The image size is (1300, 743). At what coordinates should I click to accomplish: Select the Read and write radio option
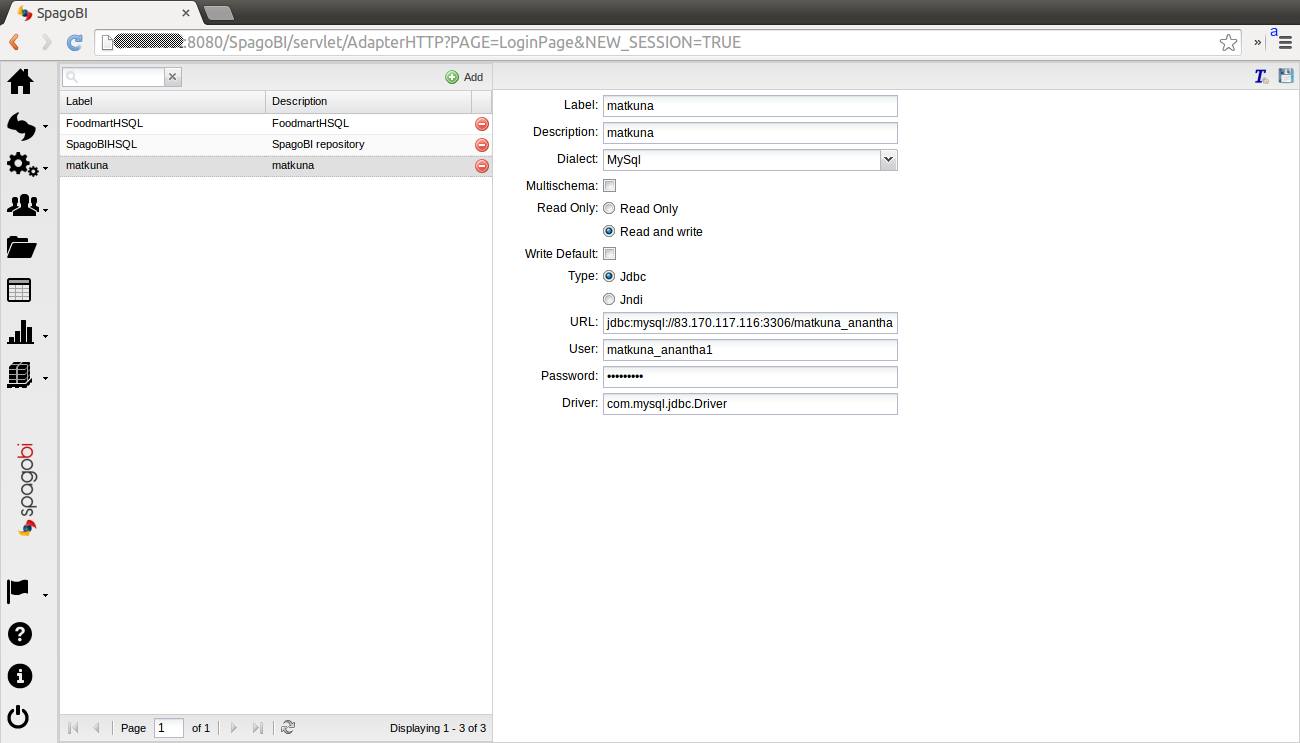(x=610, y=231)
